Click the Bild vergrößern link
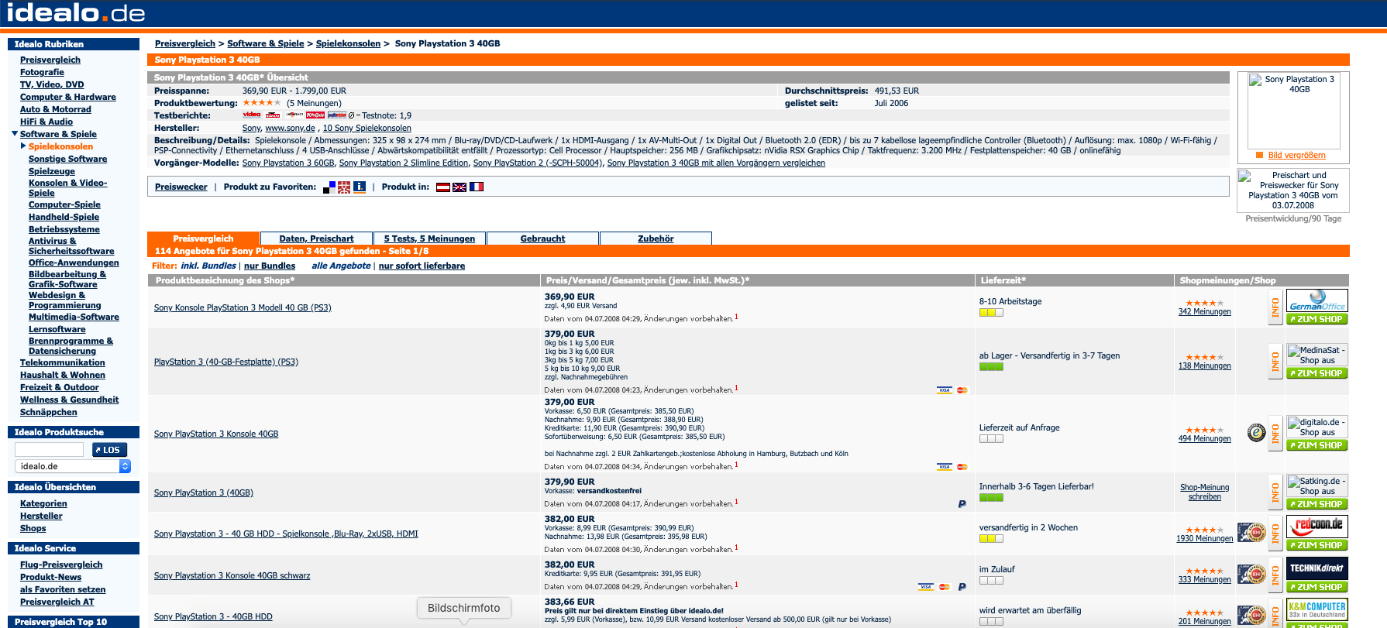1387x628 pixels. 1297,155
